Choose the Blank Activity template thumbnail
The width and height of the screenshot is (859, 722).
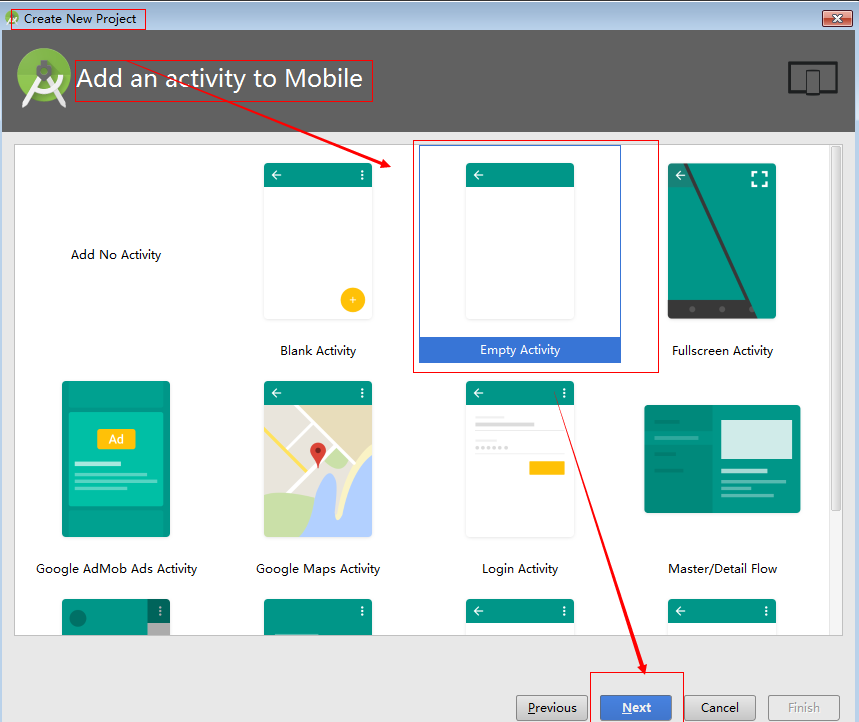(x=318, y=241)
